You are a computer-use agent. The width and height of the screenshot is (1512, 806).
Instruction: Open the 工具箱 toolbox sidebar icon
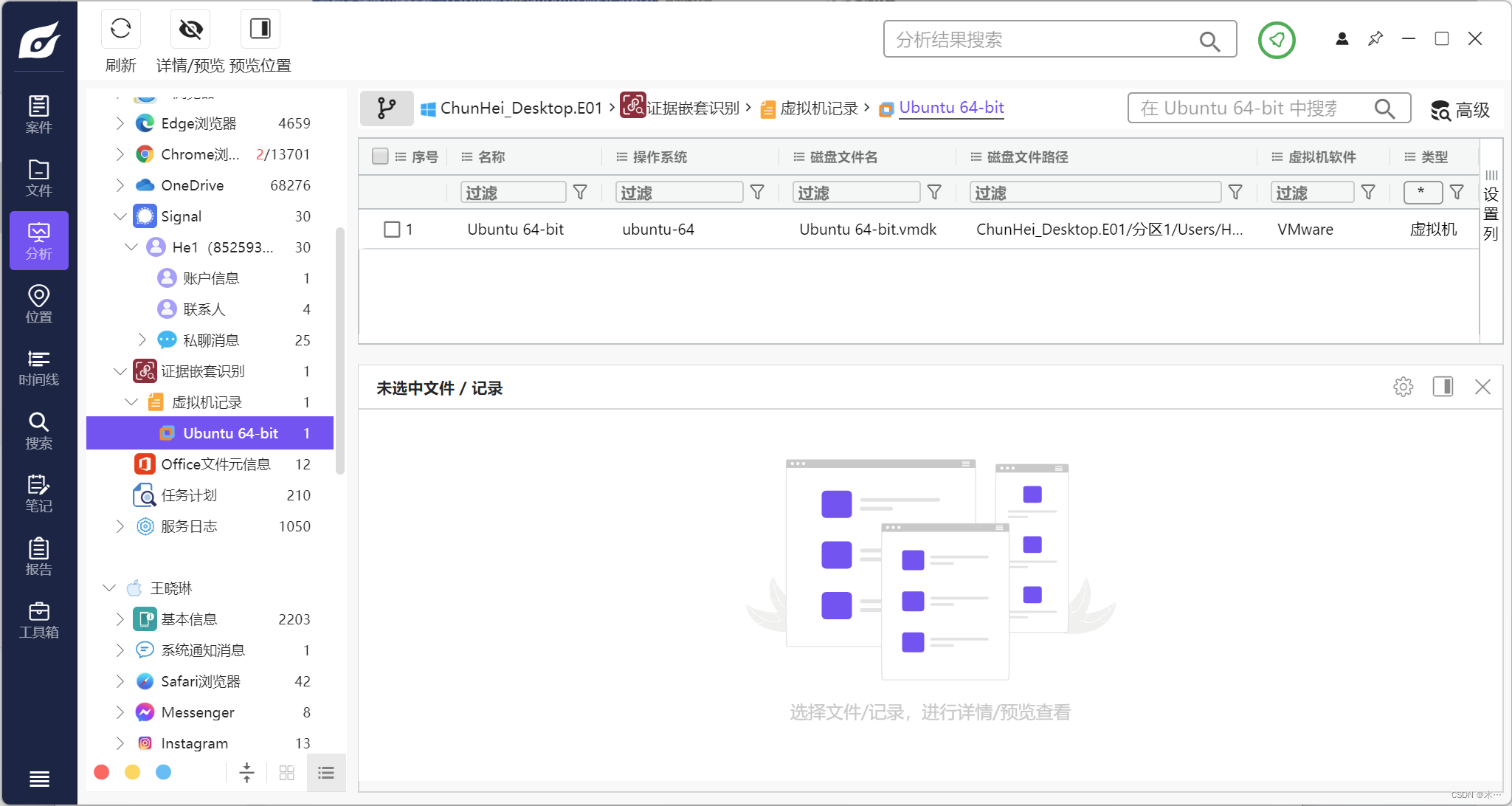coord(38,620)
